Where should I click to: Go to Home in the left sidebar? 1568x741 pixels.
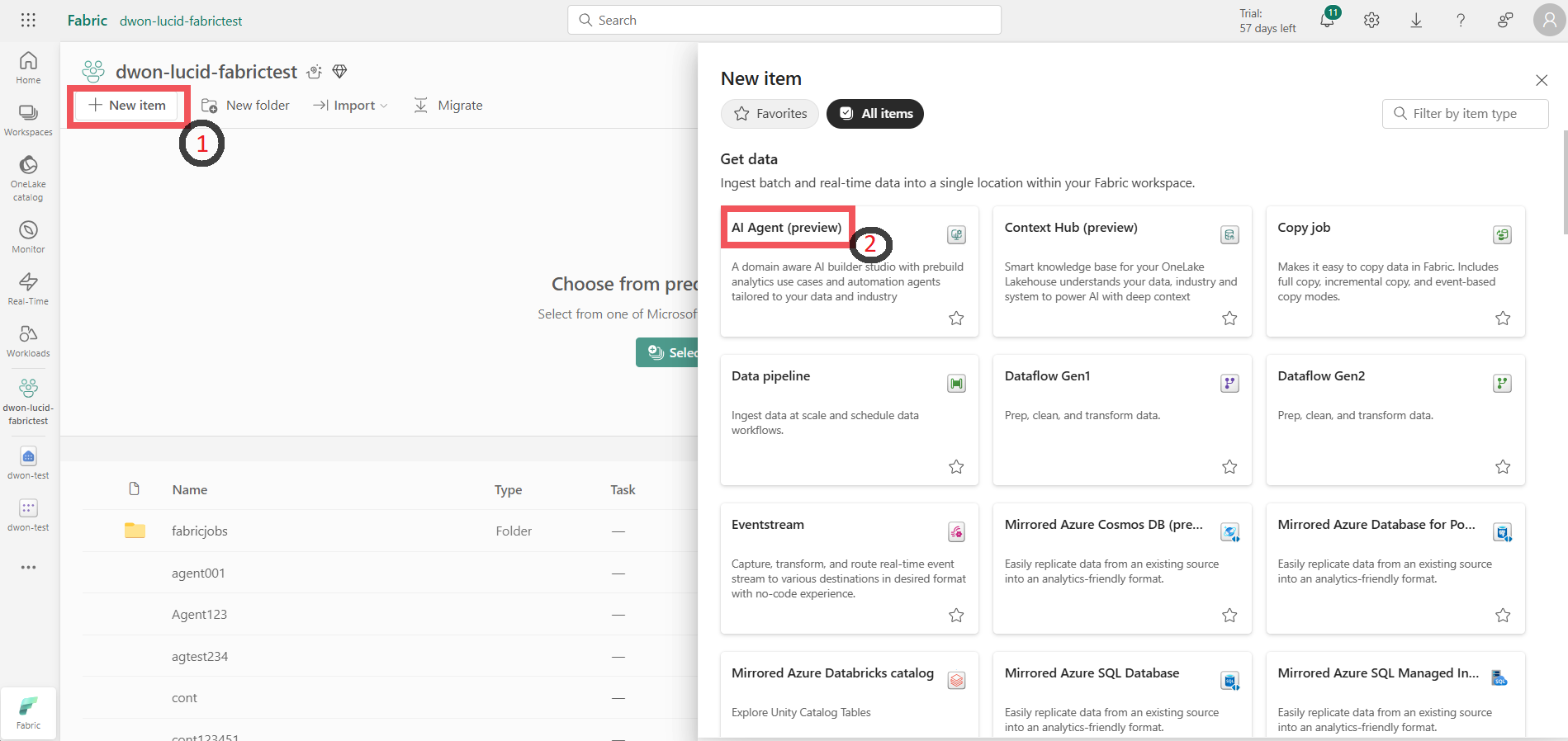click(x=28, y=68)
